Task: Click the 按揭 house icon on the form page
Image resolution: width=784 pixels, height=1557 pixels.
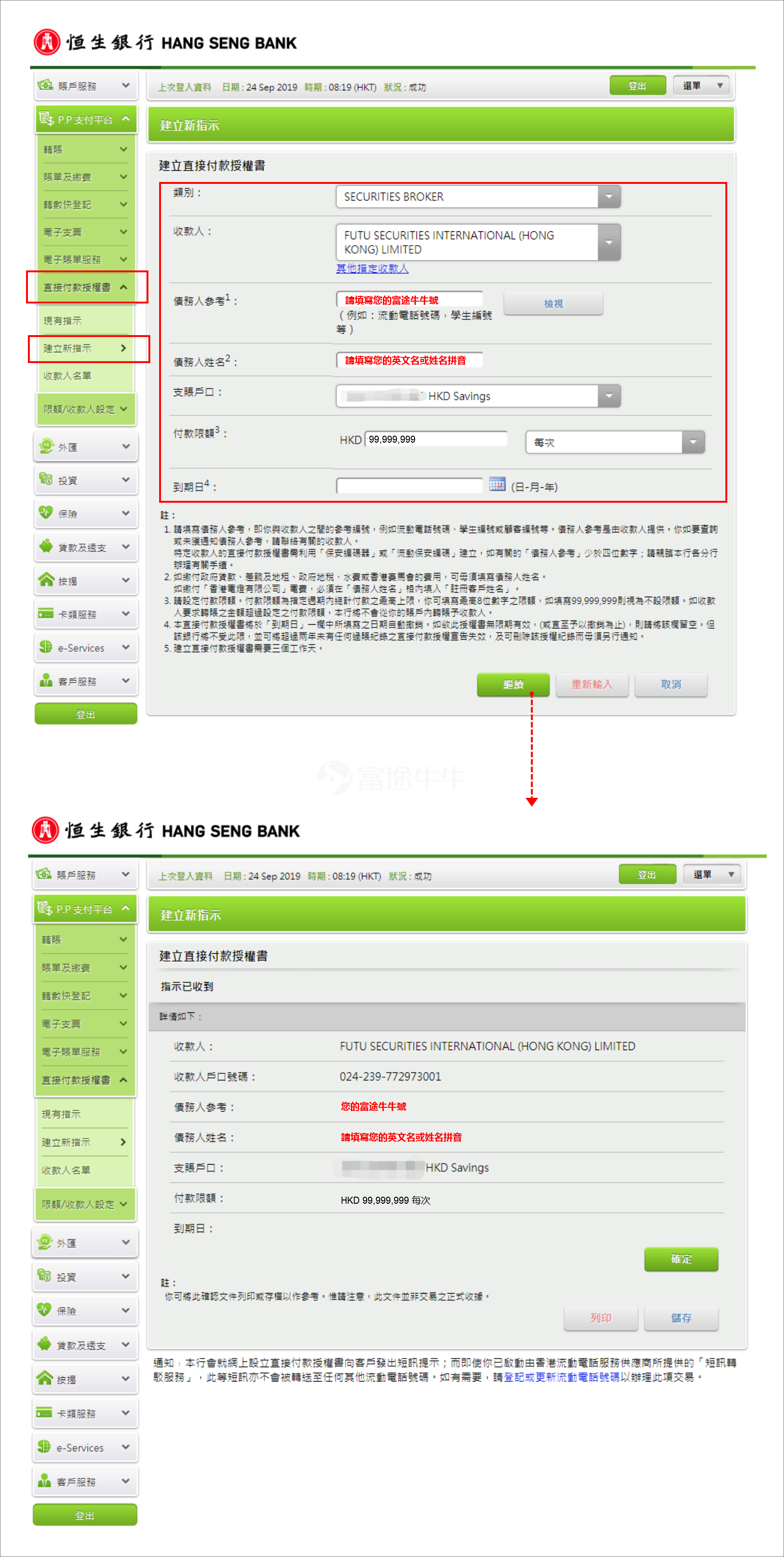Action: click(46, 580)
